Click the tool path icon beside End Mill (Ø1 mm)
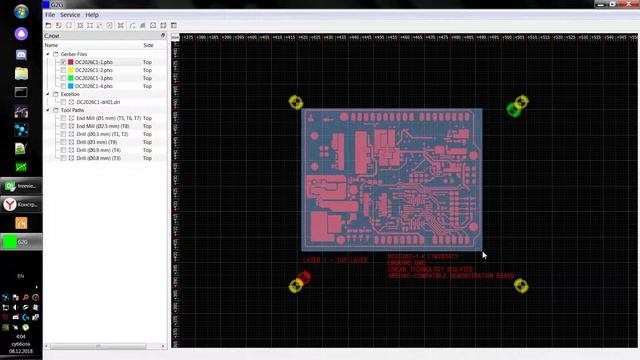The height and width of the screenshot is (360, 640). (x=71, y=118)
